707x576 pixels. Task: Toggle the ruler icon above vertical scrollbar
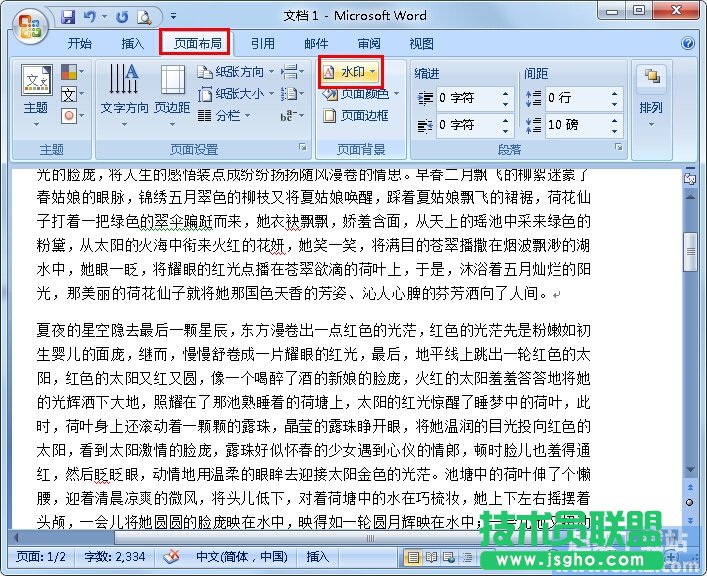pyautogui.click(x=690, y=178)
